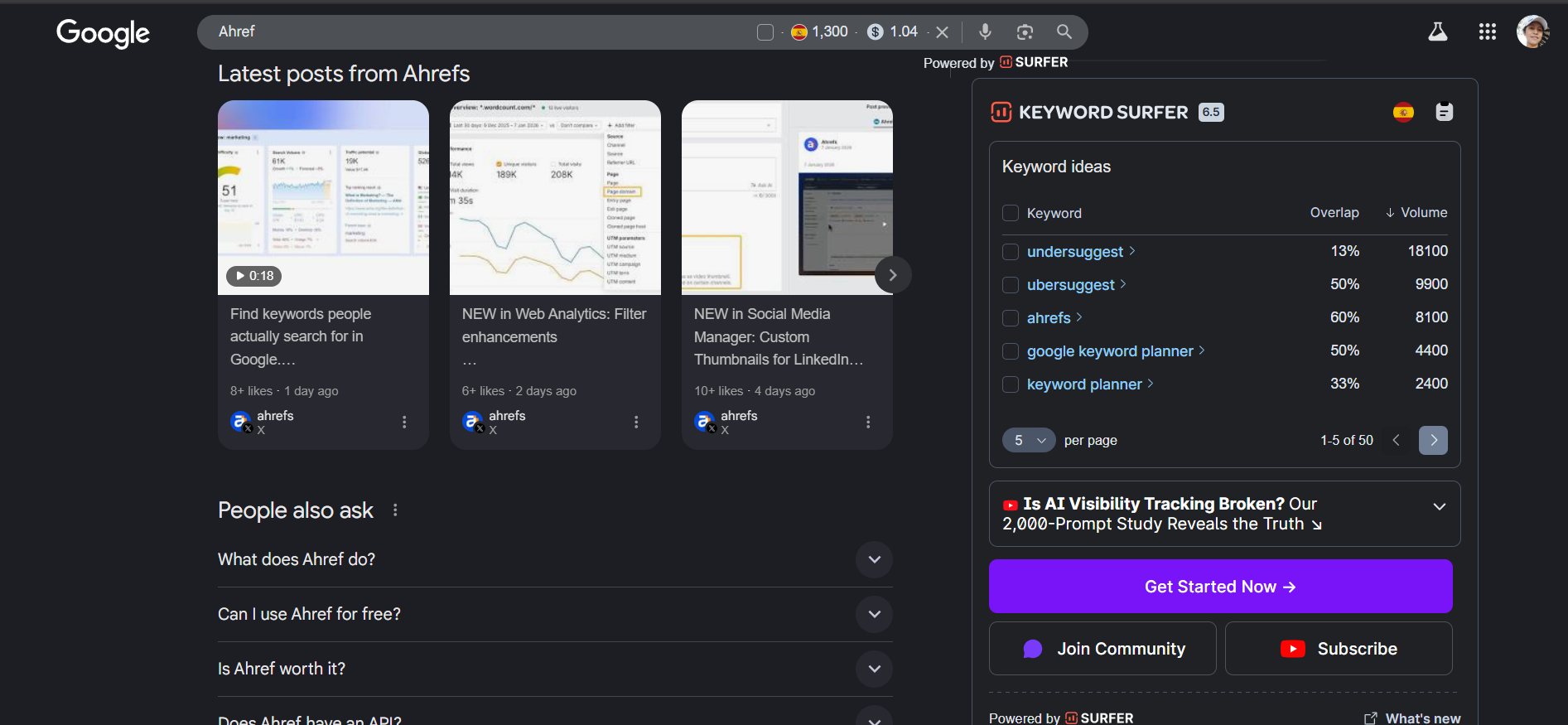The image size is (1568, 725).
Task: Open options menu on Web Analytics post
Action: tap(636, 422)
